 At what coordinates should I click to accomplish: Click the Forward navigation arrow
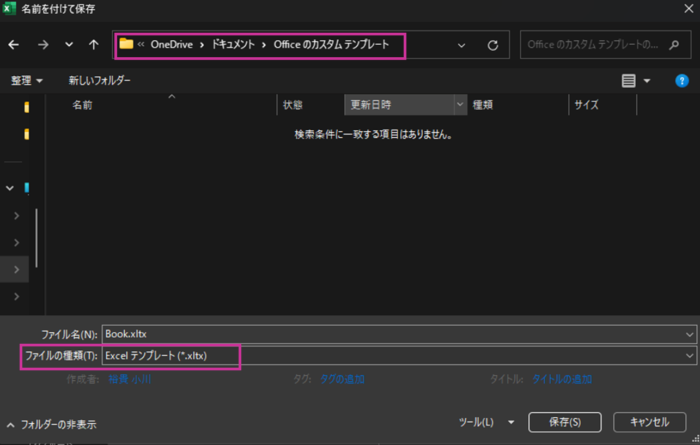pyautogui.click(x=42, y=45)
